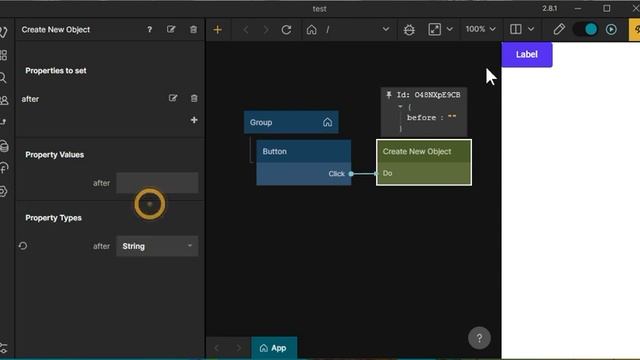Image resolution: width=640 pixels, height=360 pixels.
Task: Click the 'Property Types' heading
Action: 53,218
